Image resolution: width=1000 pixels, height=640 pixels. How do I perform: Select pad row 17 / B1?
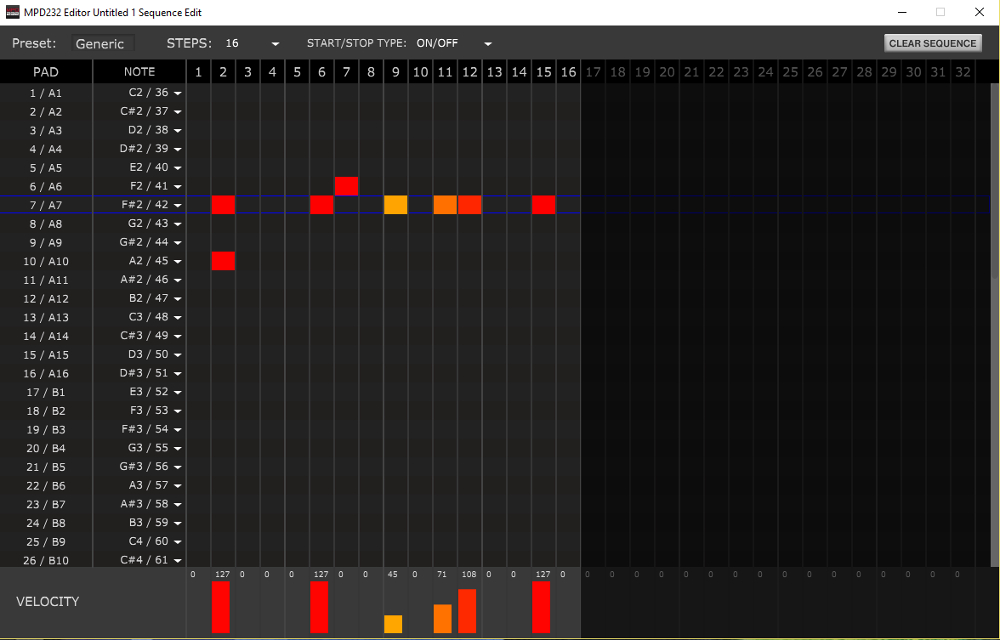[x=46, y=392]
